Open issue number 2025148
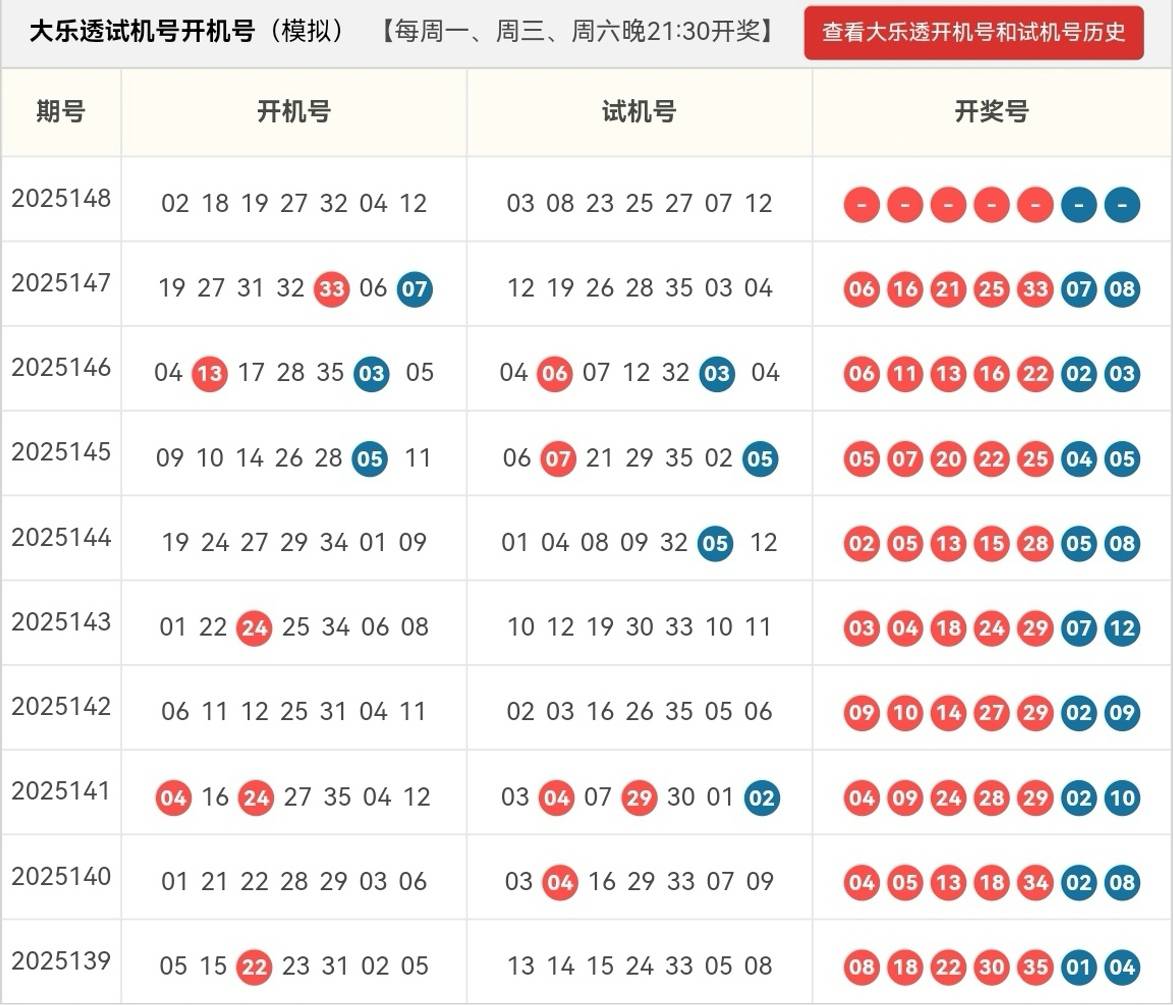Viewport: 1173px width, 1005px height. pyautogui.click(x=61, y=198)
